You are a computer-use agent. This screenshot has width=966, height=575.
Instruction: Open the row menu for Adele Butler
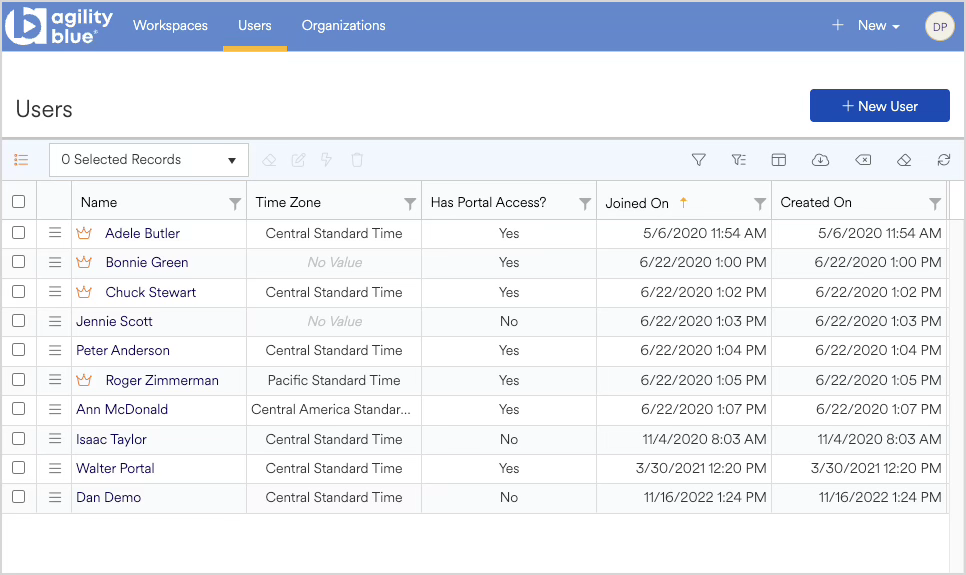click(55, 232)
